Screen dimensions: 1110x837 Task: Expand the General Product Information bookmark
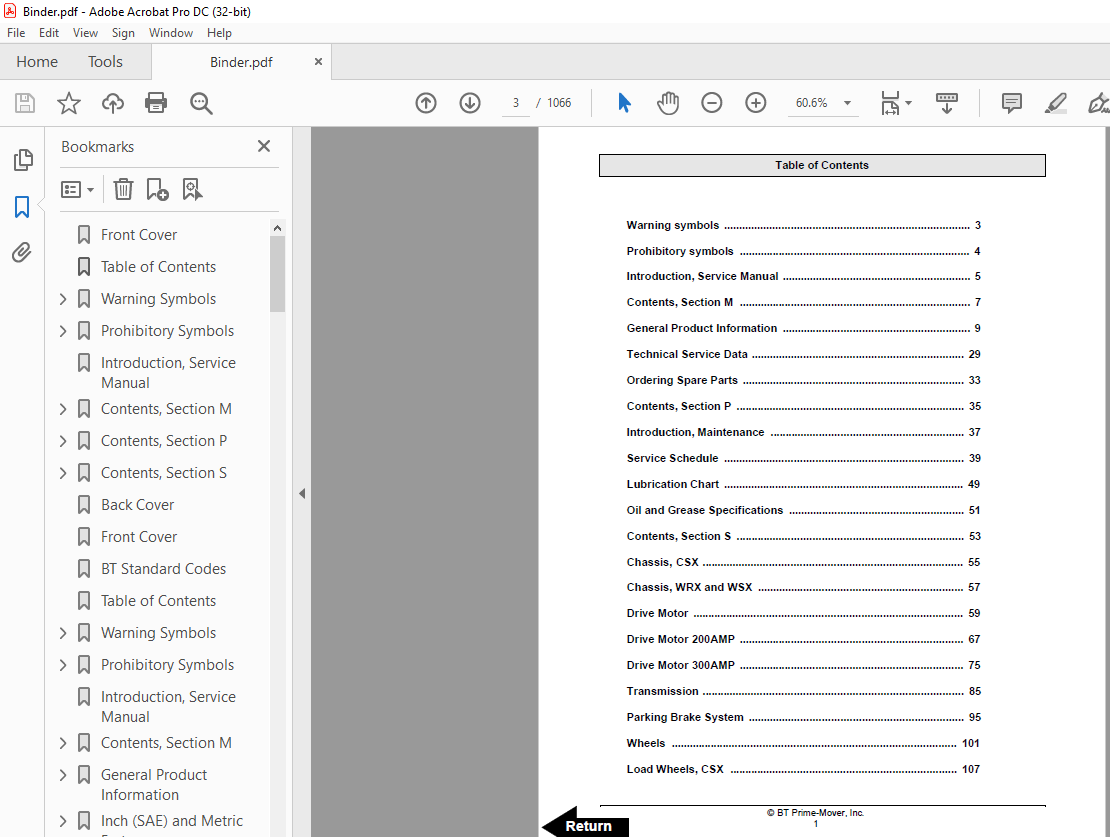[63, 775]
